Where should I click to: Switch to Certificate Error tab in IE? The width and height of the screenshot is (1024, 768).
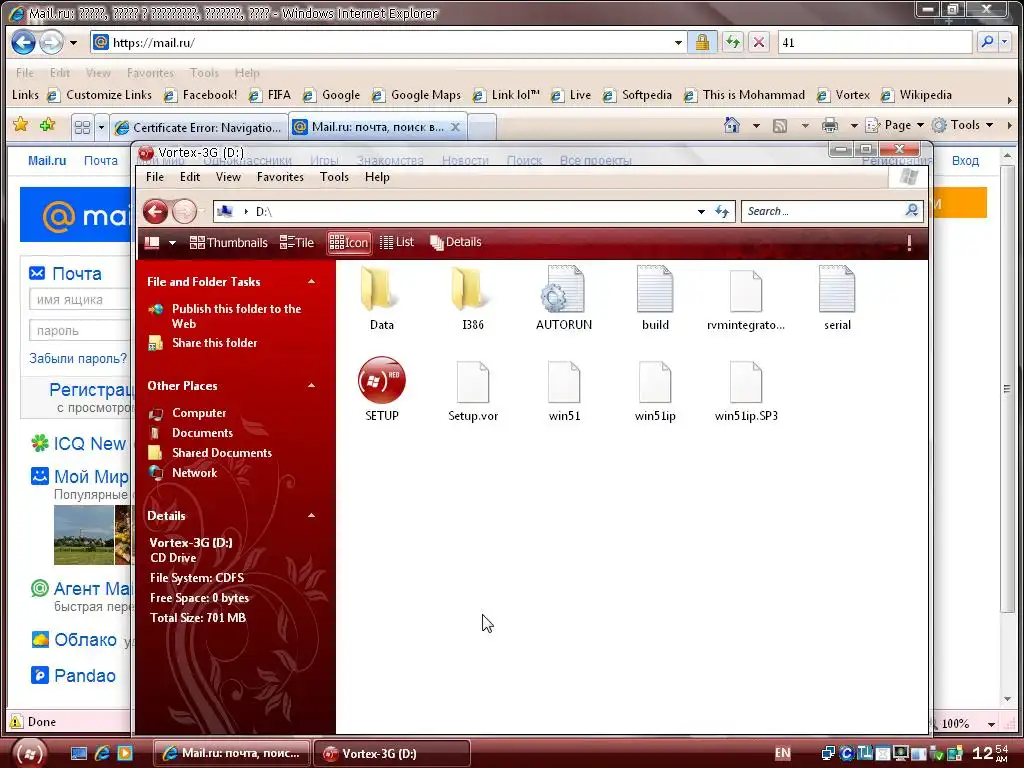coord(199,127)
